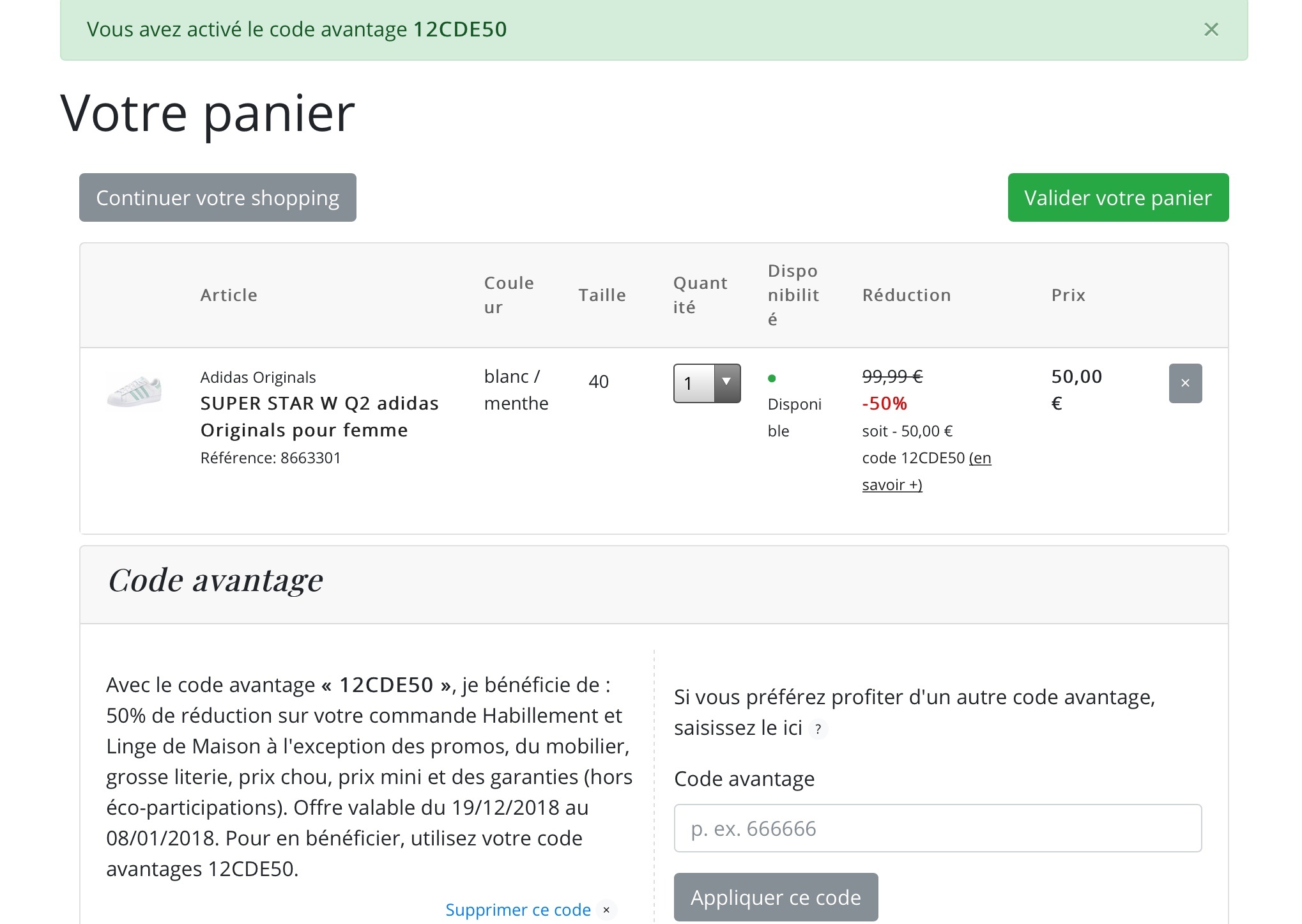The height and width of the screenshot is (924, 1302).
Task: Click Continuer votre shopping button
Action: click(x=217, y=197)
